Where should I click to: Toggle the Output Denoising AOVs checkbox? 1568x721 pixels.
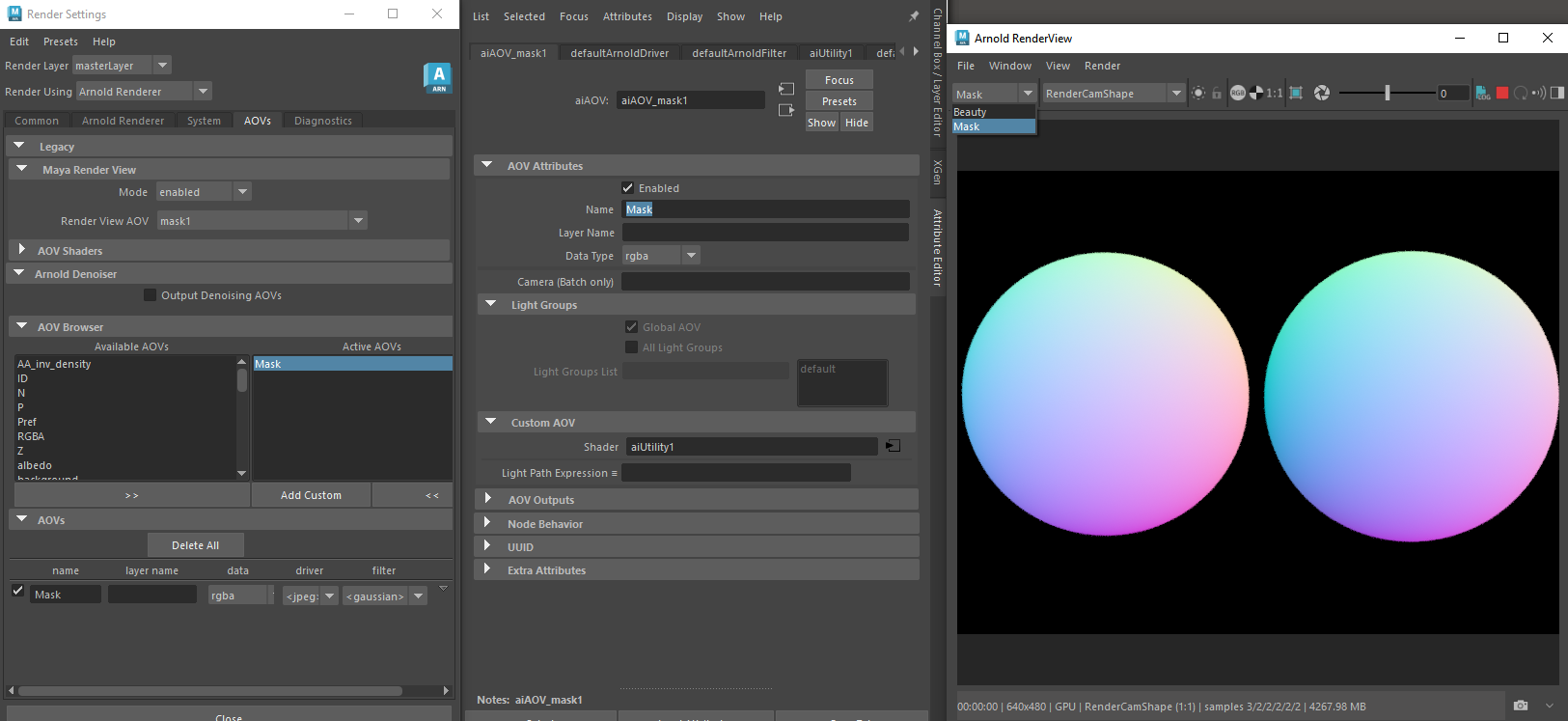click(150, 295)
